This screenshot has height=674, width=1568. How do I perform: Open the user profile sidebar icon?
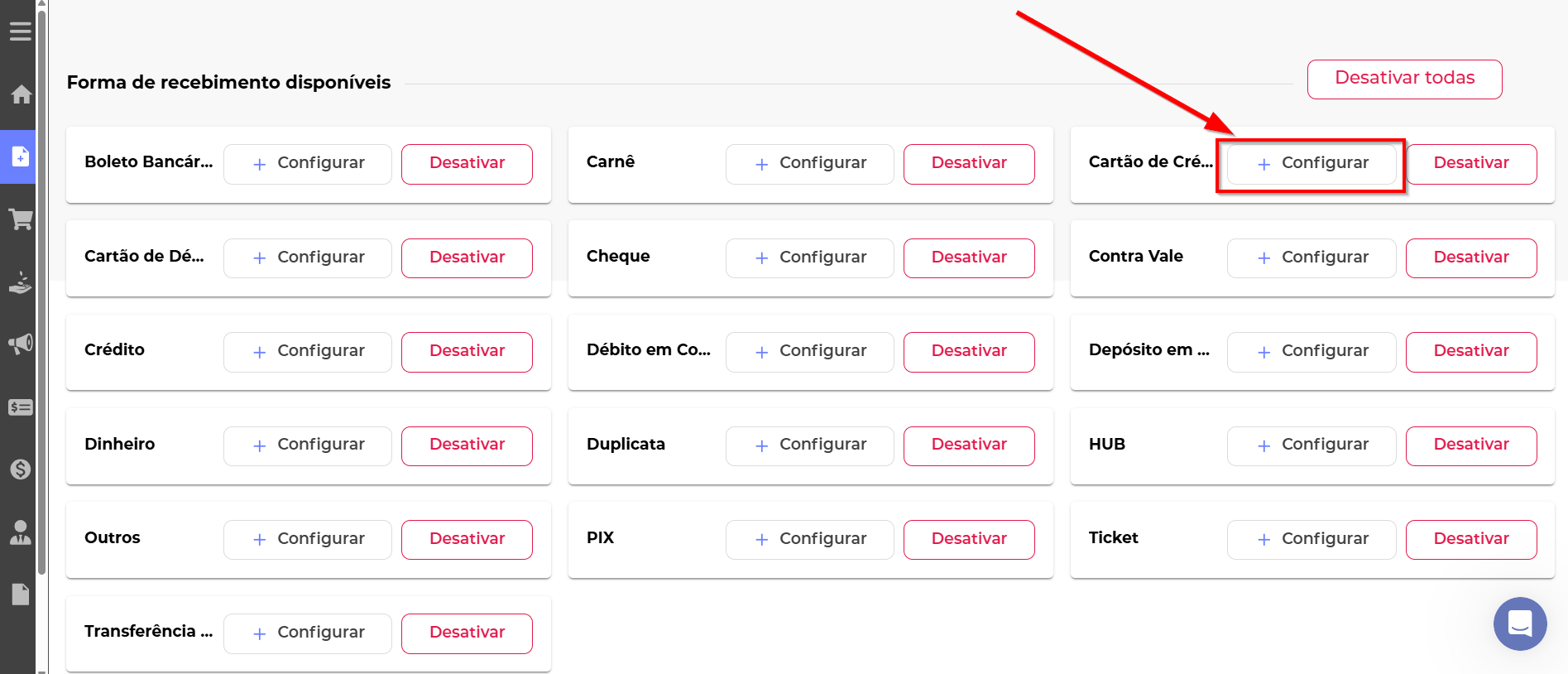pos(21,532)
